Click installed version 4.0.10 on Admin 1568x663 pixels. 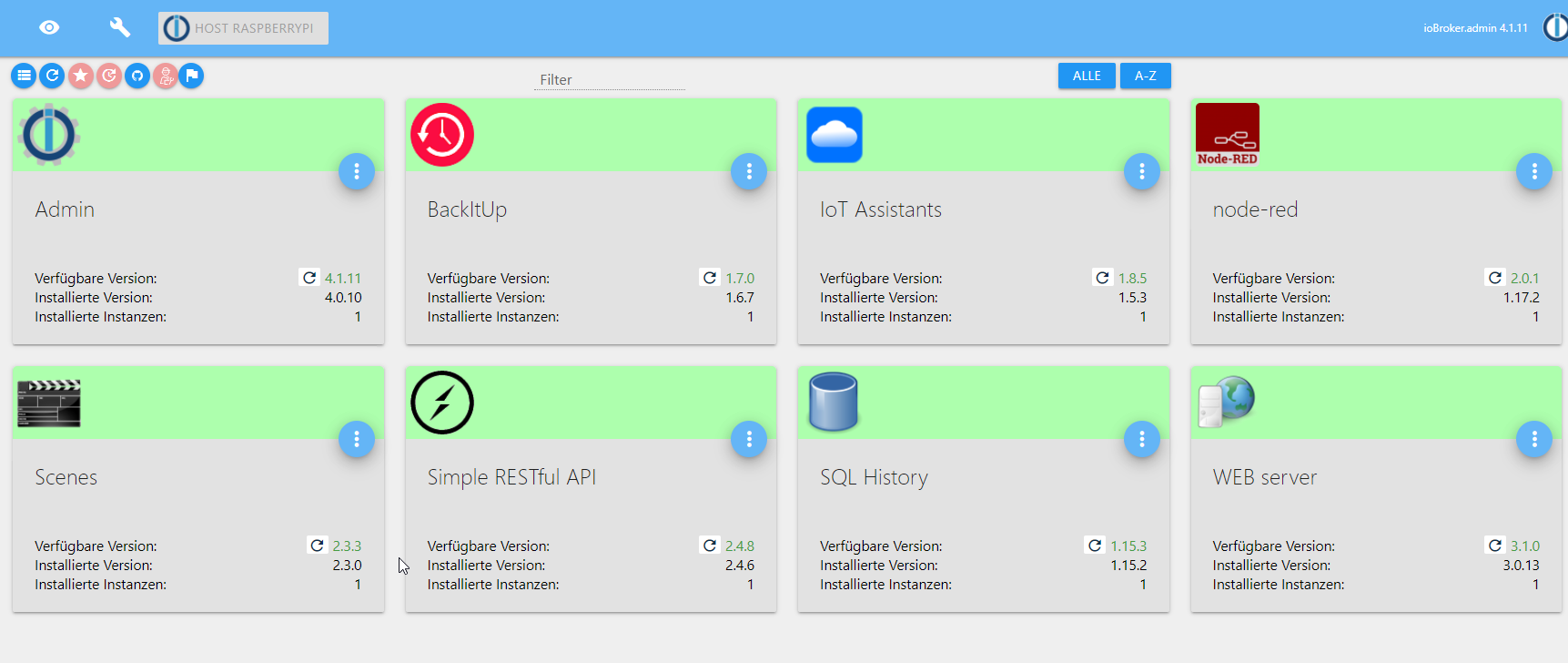point(343,297)
